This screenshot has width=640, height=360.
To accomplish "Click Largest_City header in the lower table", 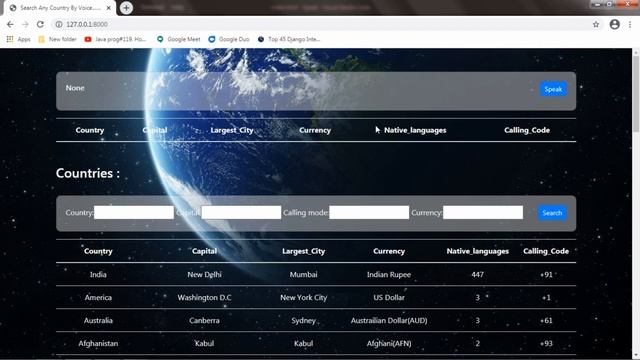I will 304,251.
